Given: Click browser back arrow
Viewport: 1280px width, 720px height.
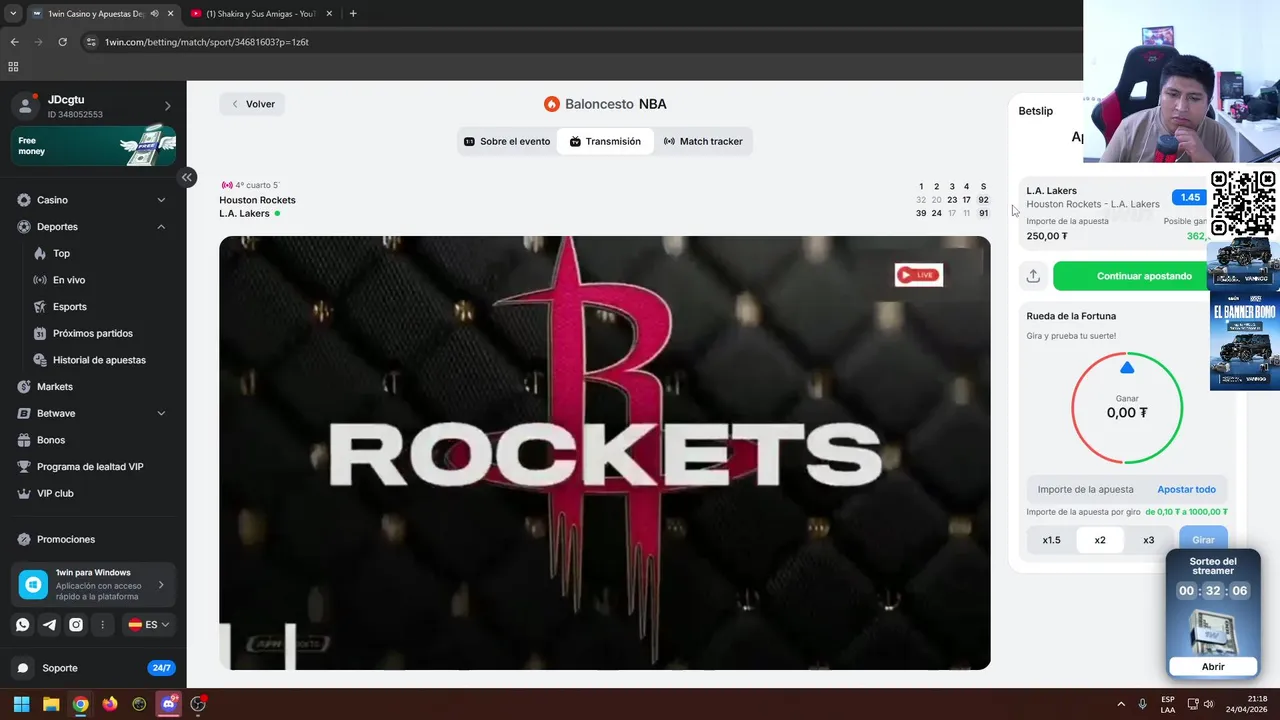Looking at the screenshot, I should pyautogui.click(x=14, y=42).
